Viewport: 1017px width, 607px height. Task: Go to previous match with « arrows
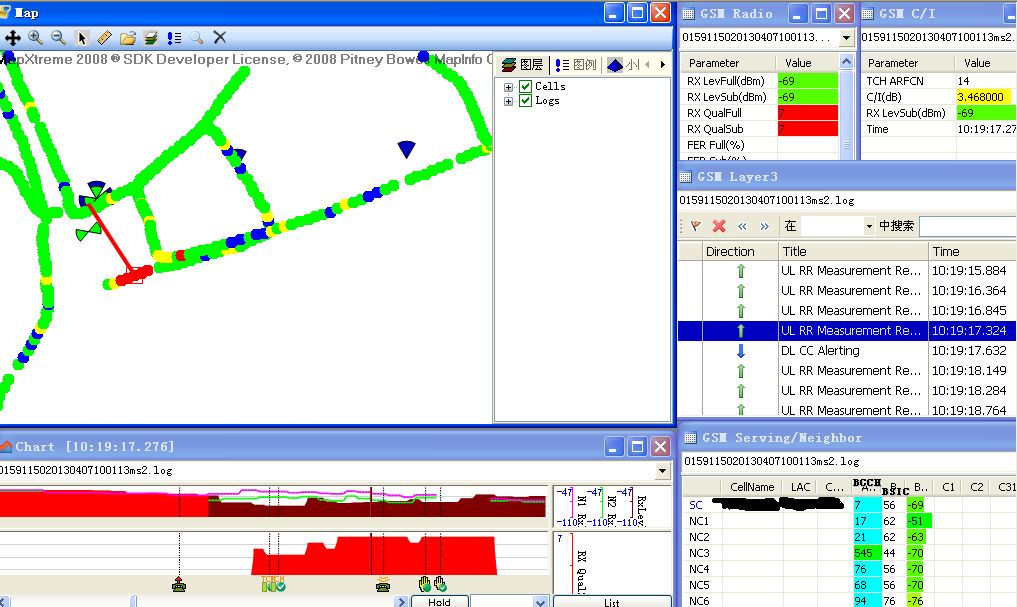tap(742, 226)
